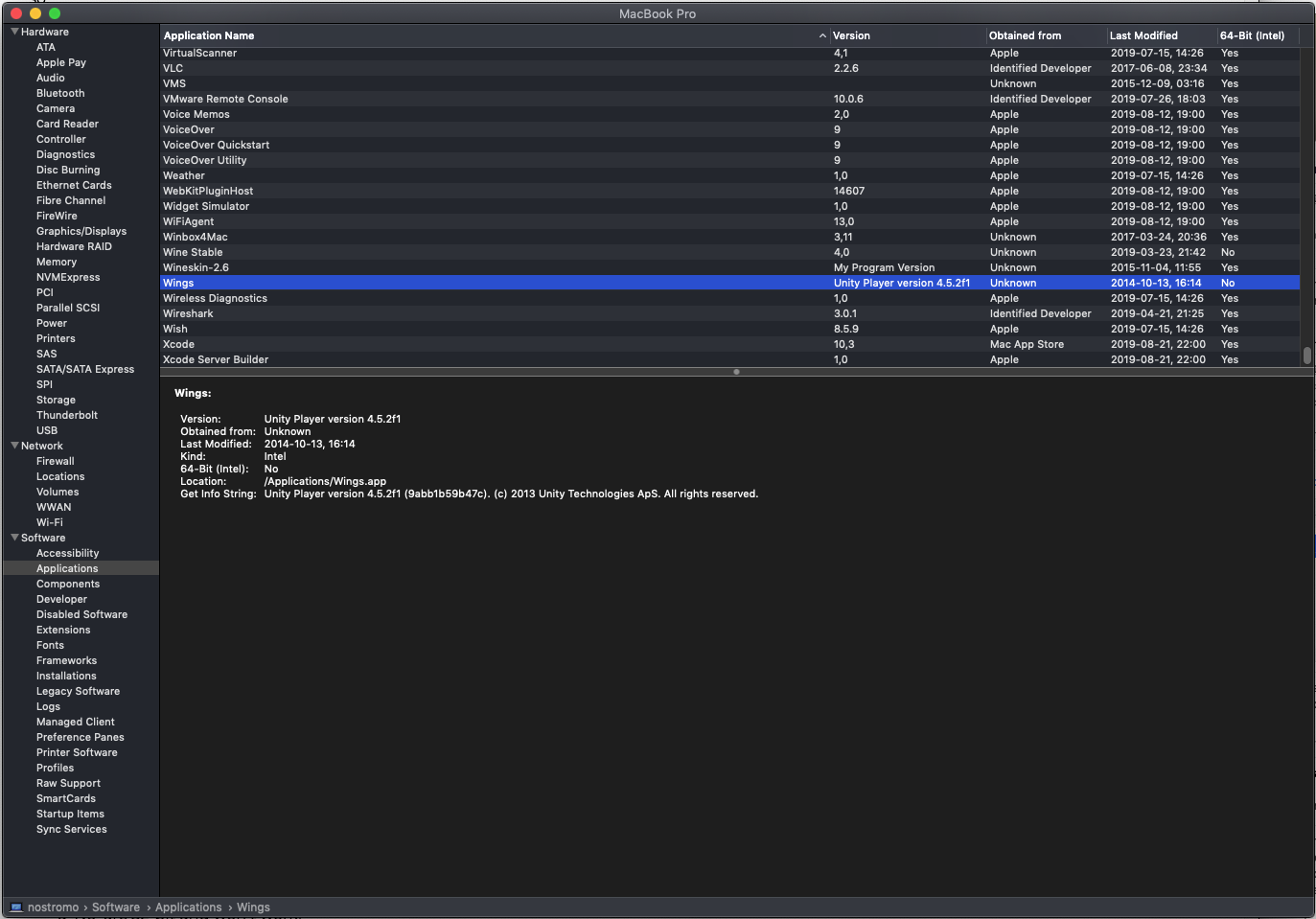1316x919 pixels.
Task: Click the computer icon in path bar
Action: (x=16, y=908)
